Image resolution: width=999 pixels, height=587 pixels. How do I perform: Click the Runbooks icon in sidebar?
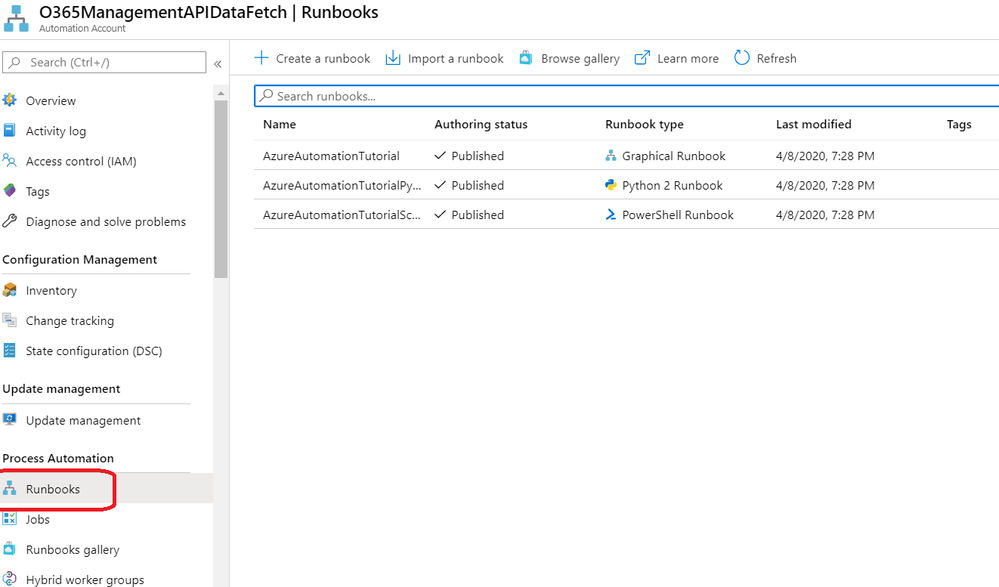(10, 489)
